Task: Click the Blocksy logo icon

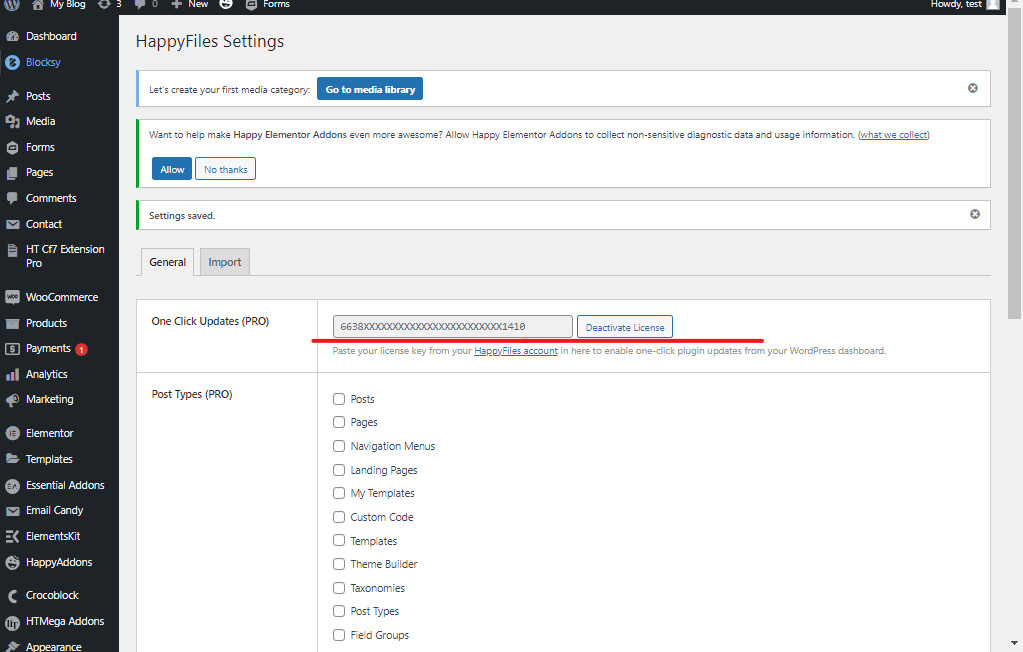Action: 12,63
